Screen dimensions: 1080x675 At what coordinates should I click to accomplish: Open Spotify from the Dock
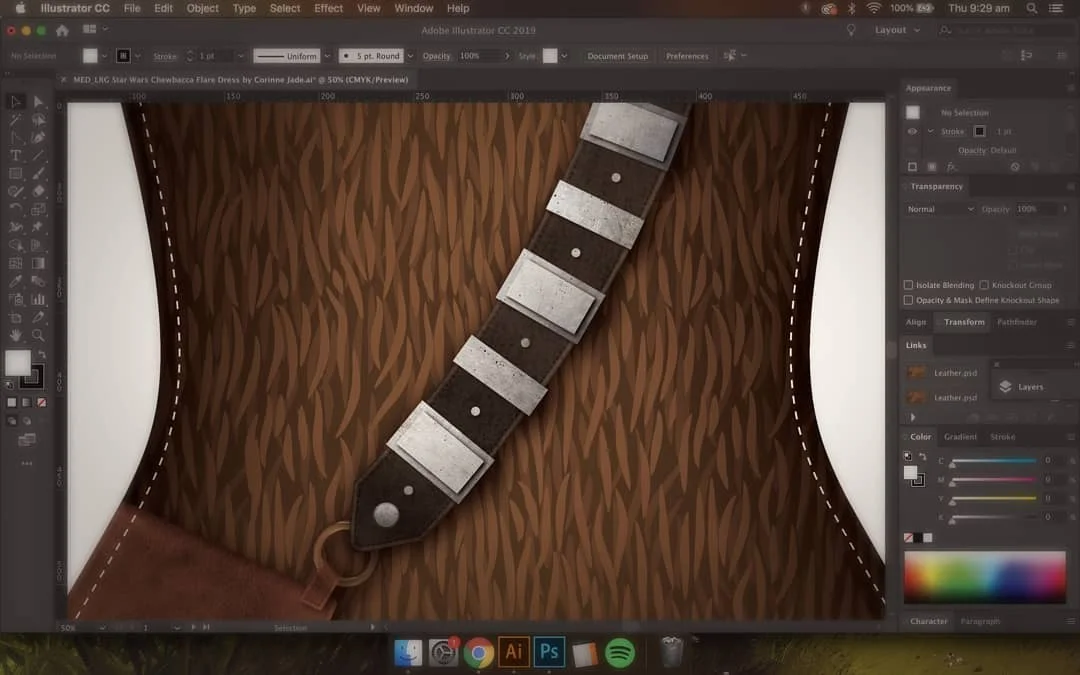[620, 652]
